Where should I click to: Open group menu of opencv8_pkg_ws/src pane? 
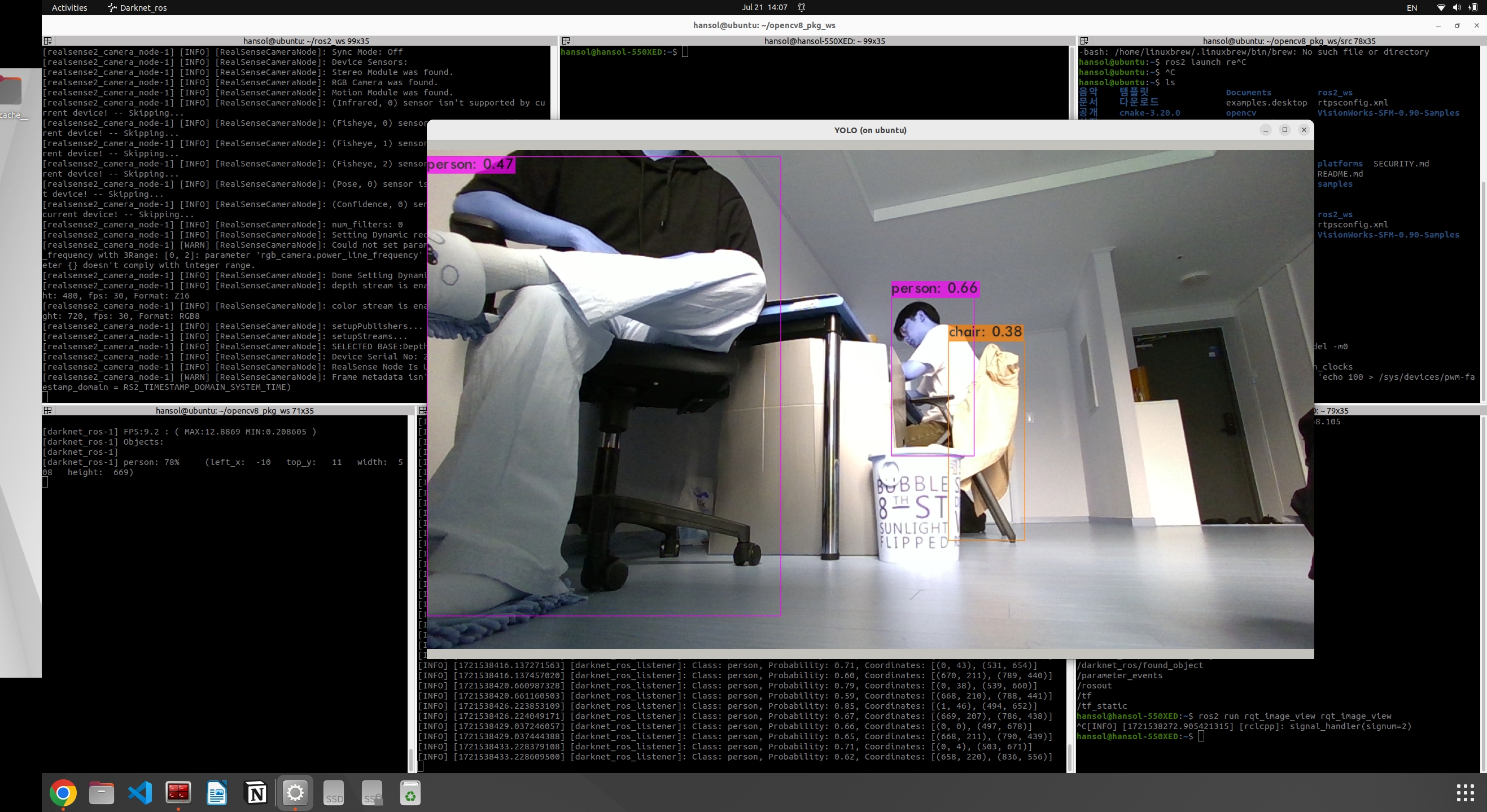tap(1084, 41)
